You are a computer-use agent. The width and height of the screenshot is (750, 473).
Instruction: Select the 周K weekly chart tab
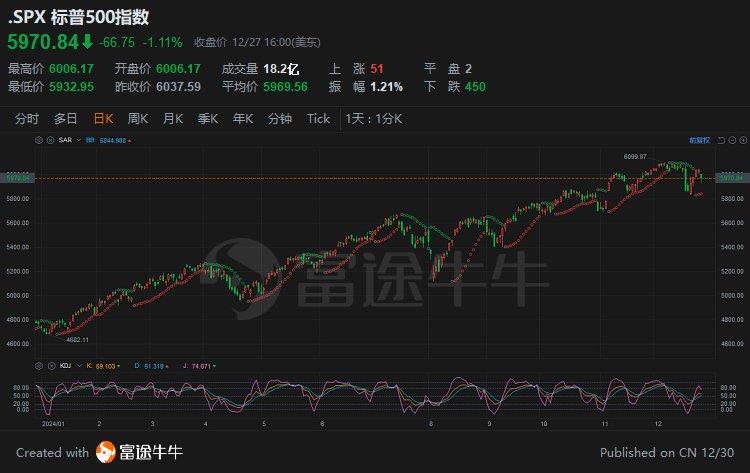click(x=138, y=119)
